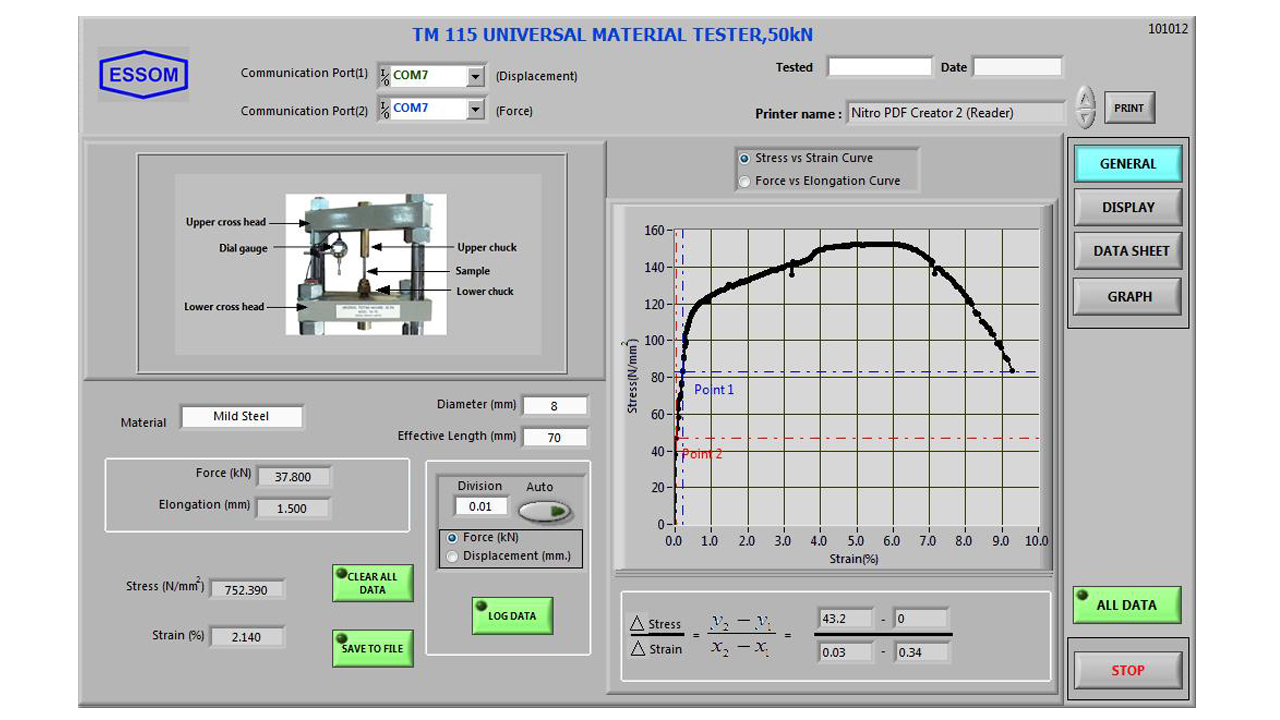The width and height of the screenshot is (1280, 720).
Task: Choose Displacement (mm.) radio button
Action: point(452,556)
